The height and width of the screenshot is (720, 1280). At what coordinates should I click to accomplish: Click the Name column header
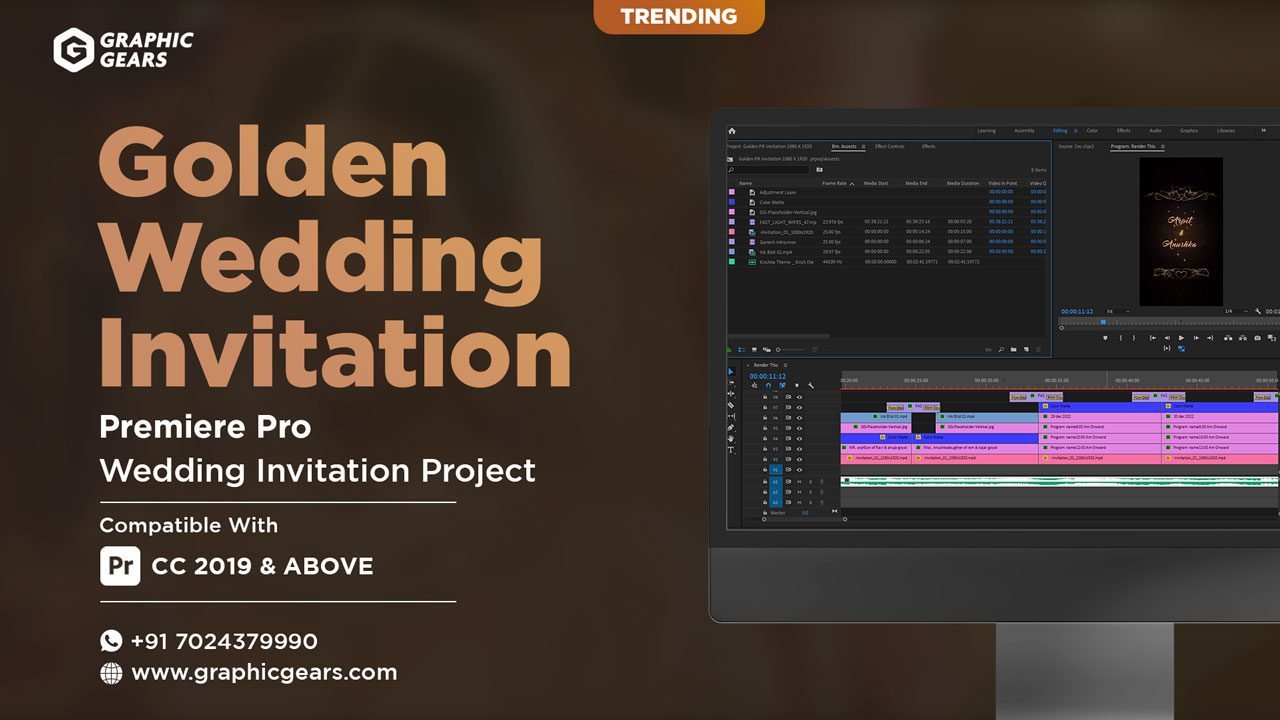pyautogui.click(x=745, y=183)
